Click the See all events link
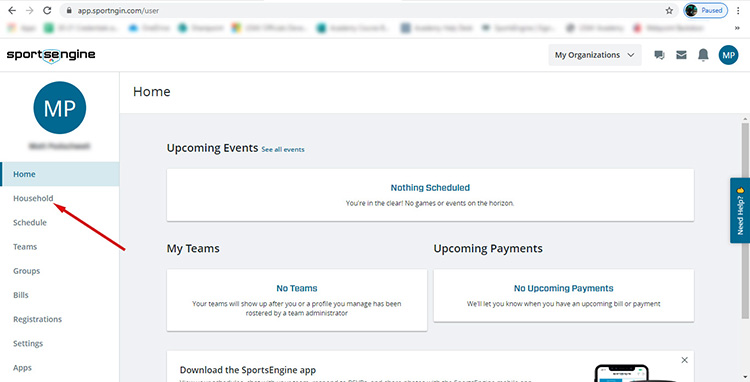Screen dimensions: 750x382 283,150
